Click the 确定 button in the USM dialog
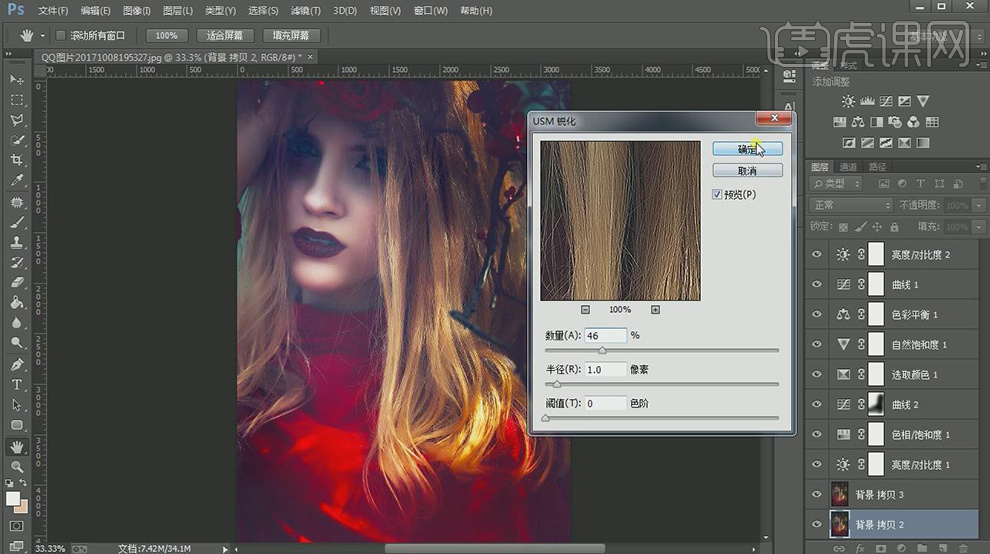 [747, 149]
